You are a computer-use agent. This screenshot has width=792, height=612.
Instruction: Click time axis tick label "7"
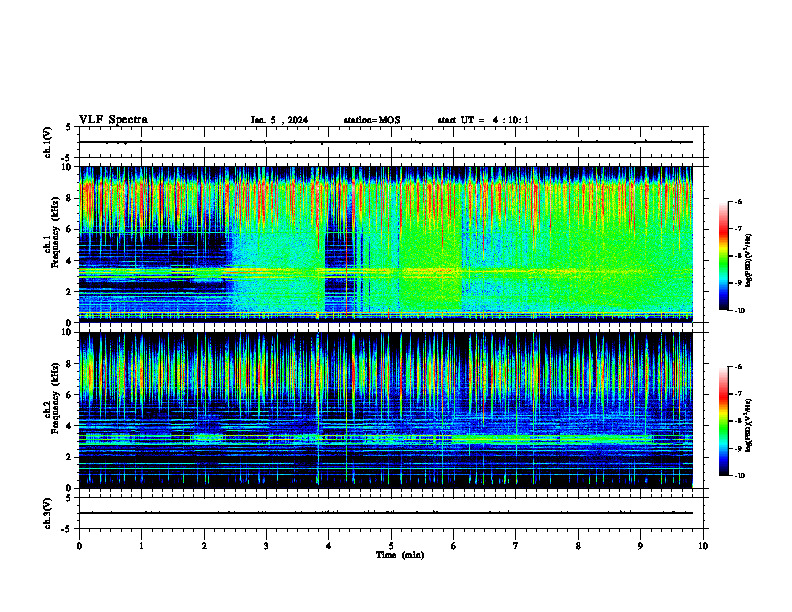point(516,546)
